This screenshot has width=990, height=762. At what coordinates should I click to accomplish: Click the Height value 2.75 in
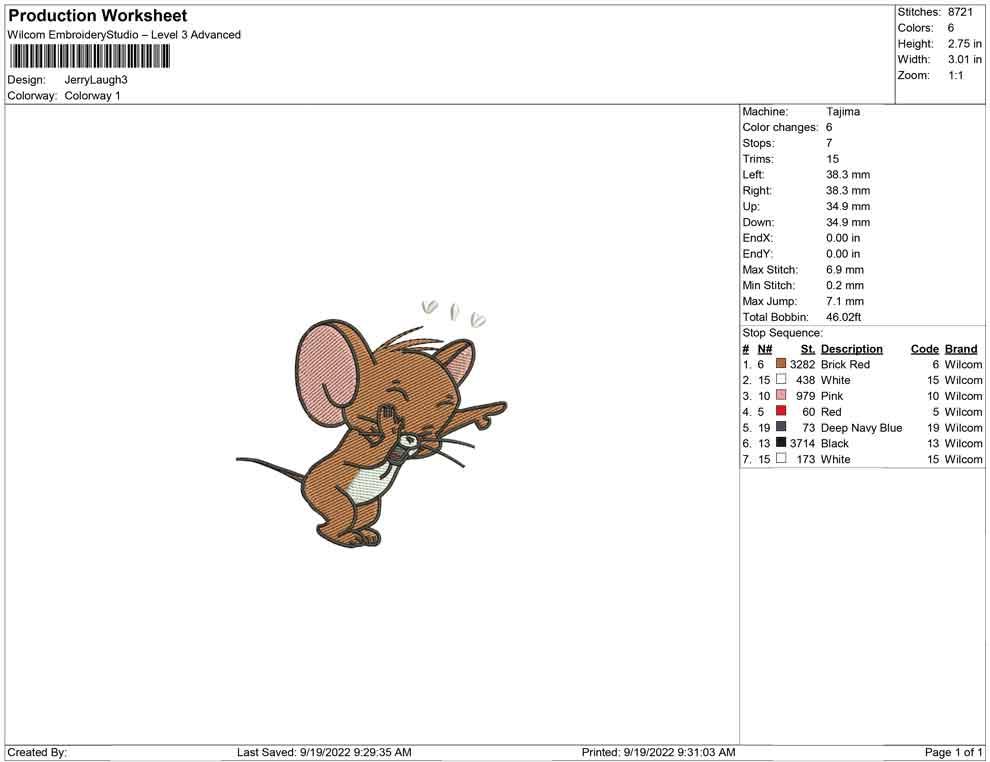964,44
